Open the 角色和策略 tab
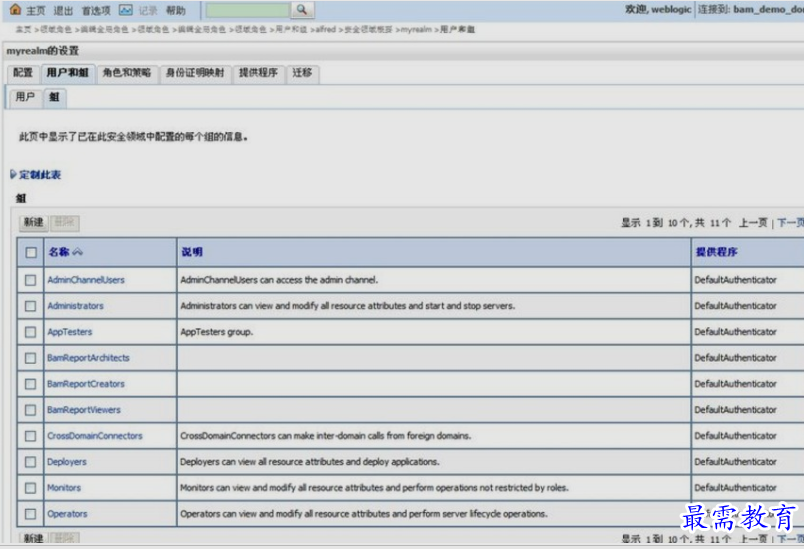Screen dimensions: 804x549 (127, 73)
